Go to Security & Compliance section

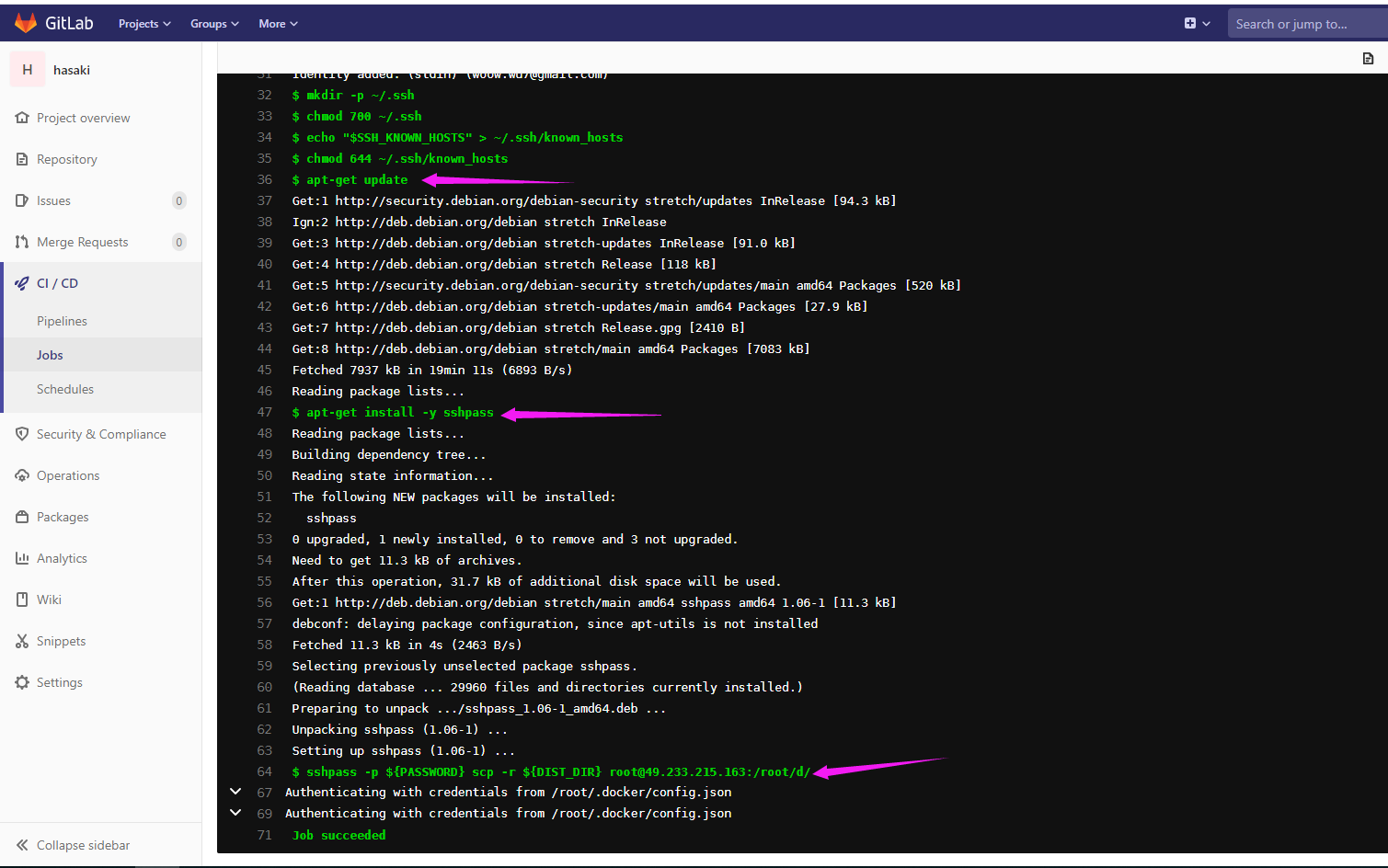pos(101,434)
